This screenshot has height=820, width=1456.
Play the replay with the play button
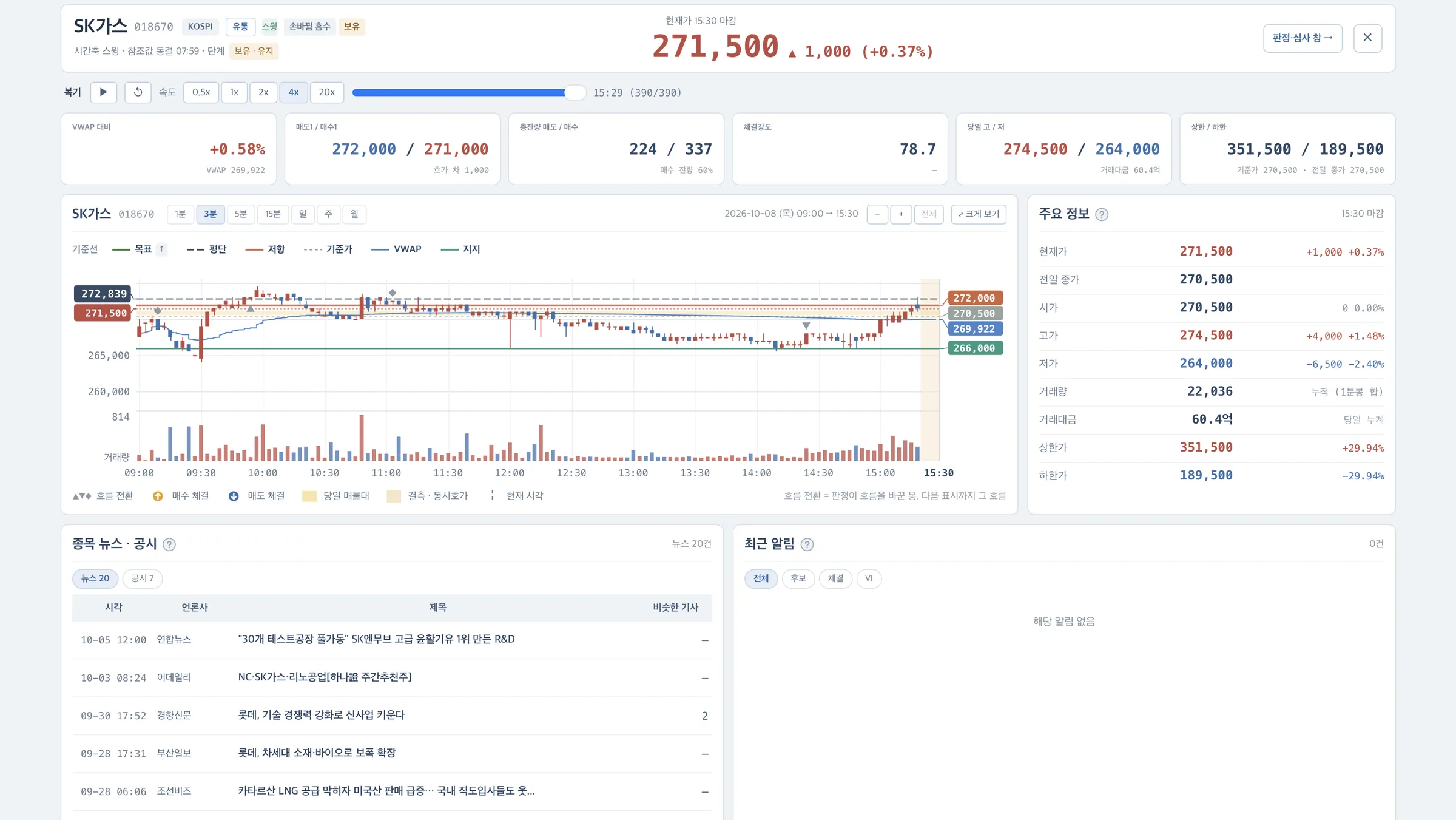click(x=103, y=92)
